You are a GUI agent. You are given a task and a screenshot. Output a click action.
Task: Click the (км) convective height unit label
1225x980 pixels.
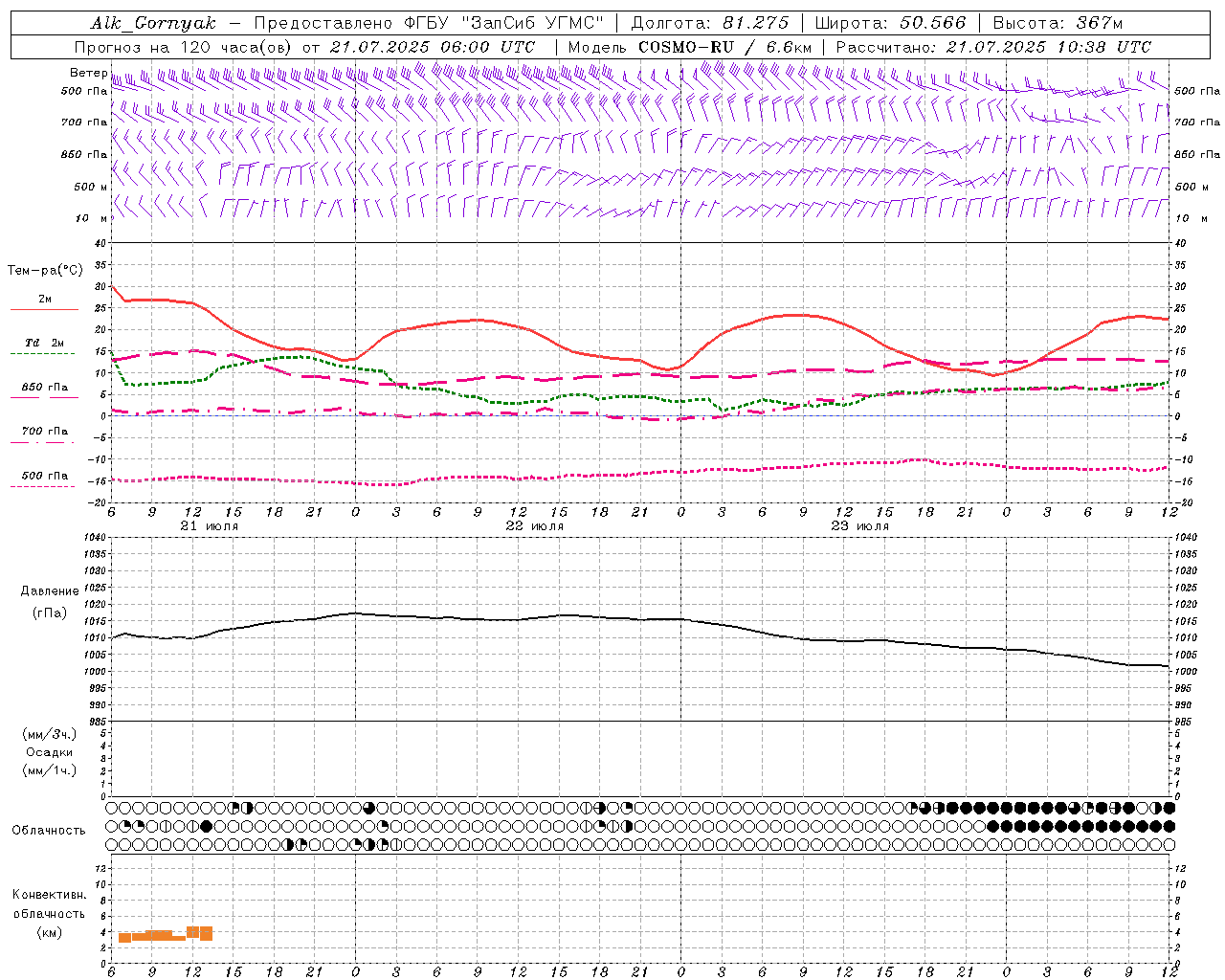click(x=49, y=932)
